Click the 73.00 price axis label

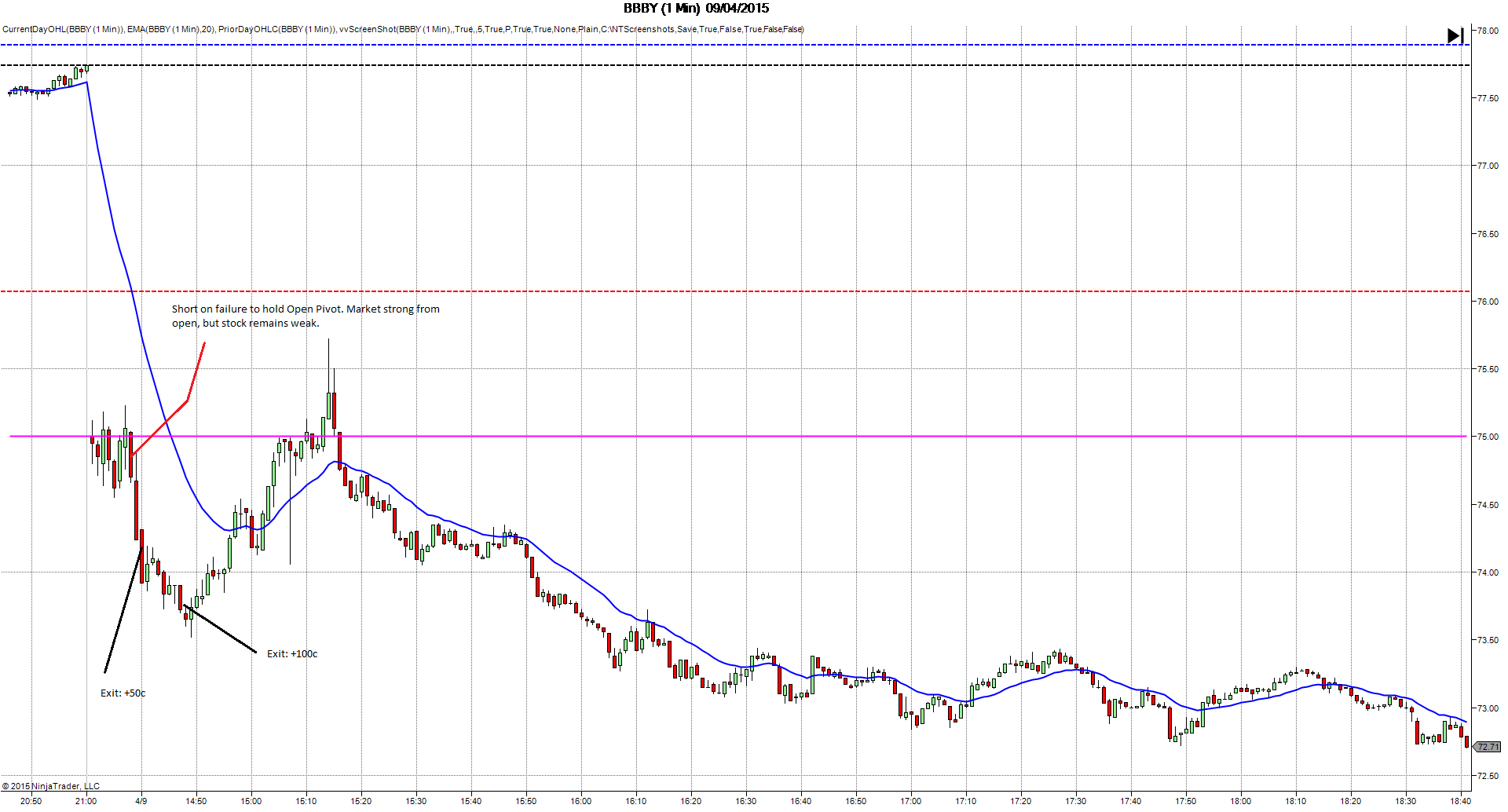(1488, 708)
